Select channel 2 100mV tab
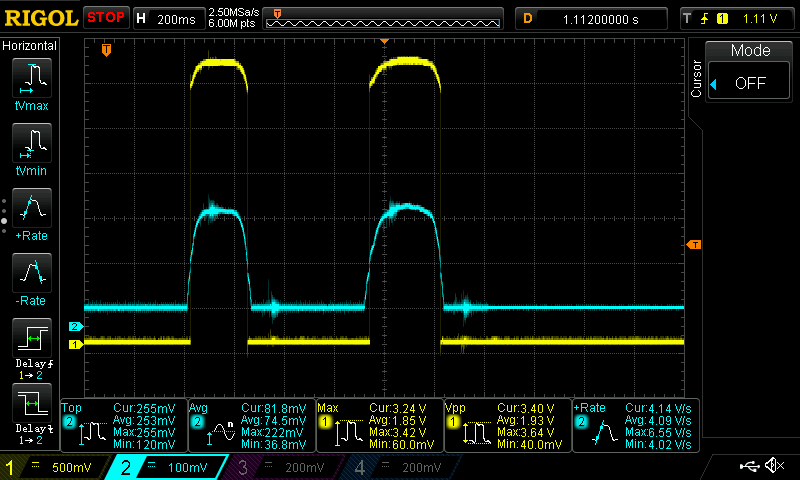 (x=168, y=467)
